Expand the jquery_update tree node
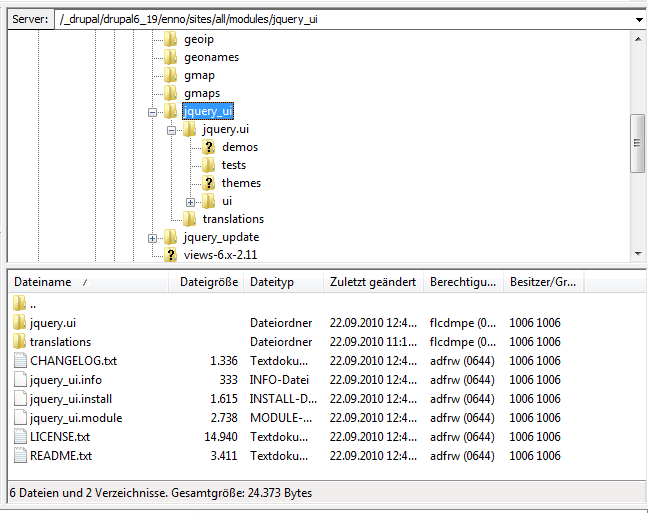 point(153,238)
